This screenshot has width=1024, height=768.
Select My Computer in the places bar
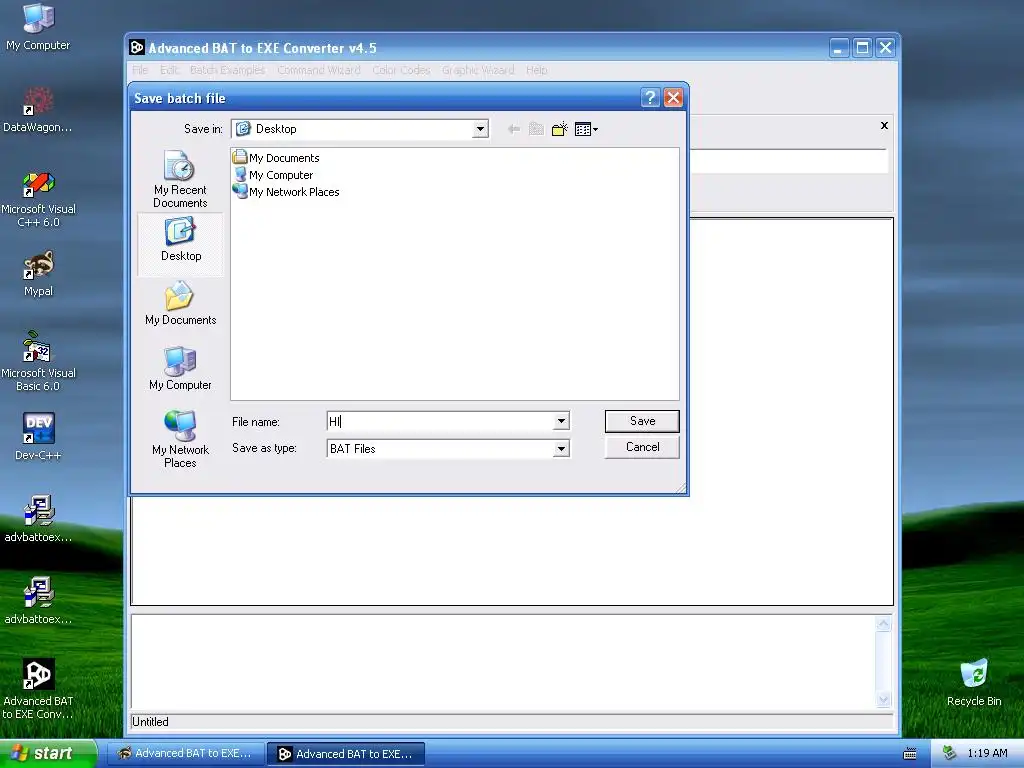180,369
